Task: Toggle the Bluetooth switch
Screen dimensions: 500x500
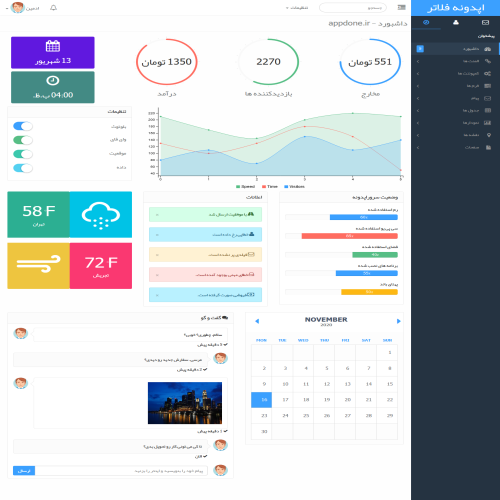Action: [x=23, y=126]
